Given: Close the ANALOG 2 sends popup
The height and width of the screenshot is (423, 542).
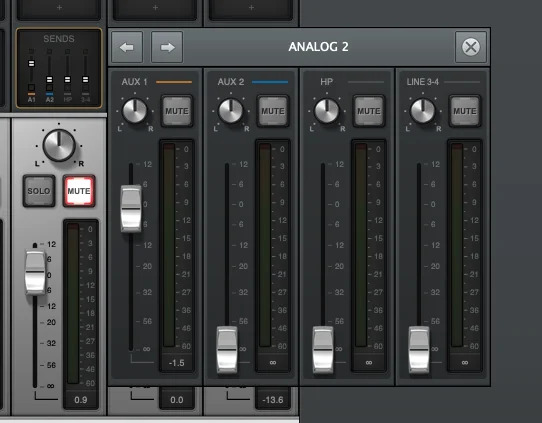Looking at the screenshot, I should click(x=471, y=47).
